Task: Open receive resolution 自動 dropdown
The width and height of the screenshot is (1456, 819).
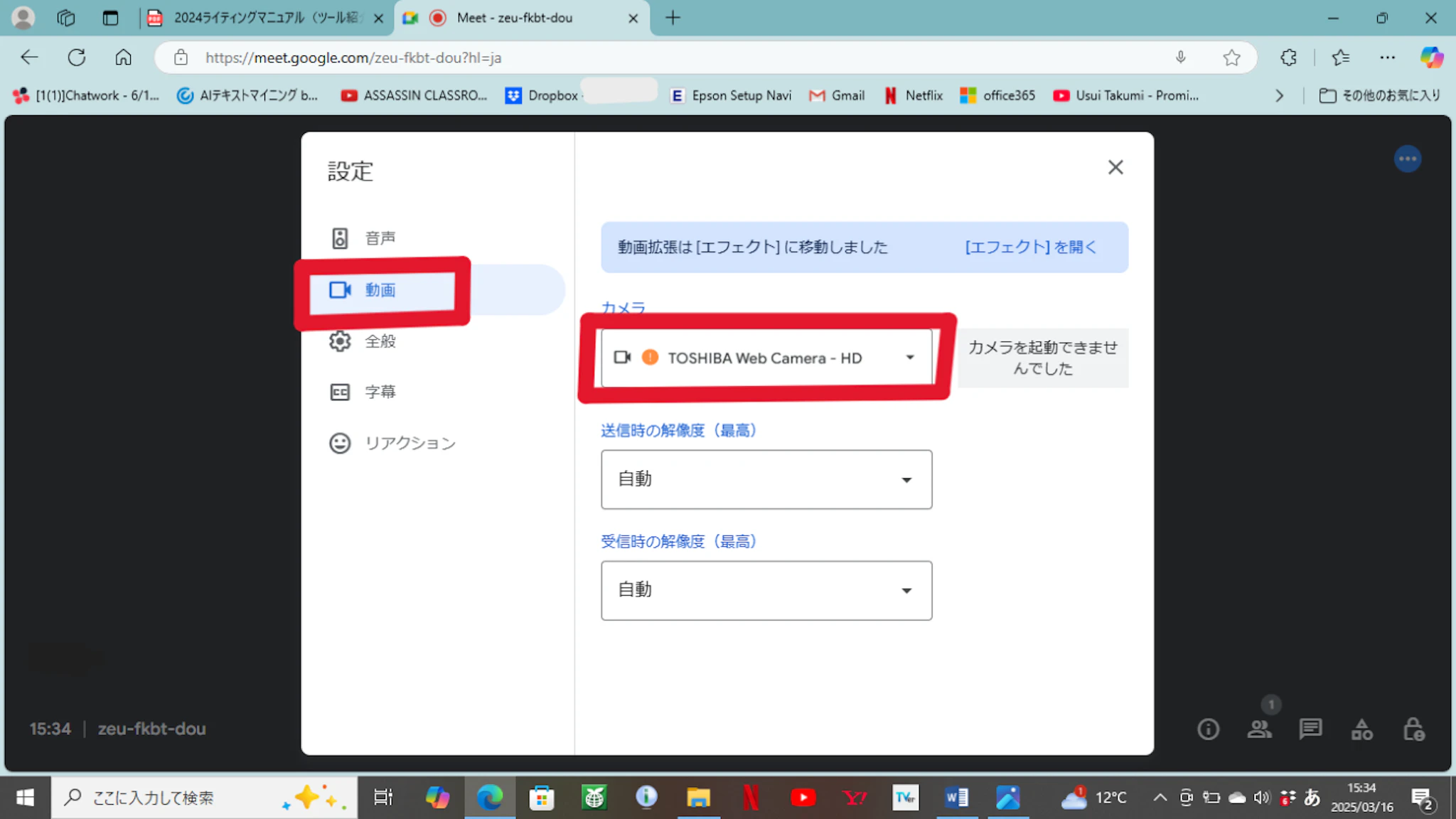Action: click(766, 590)
